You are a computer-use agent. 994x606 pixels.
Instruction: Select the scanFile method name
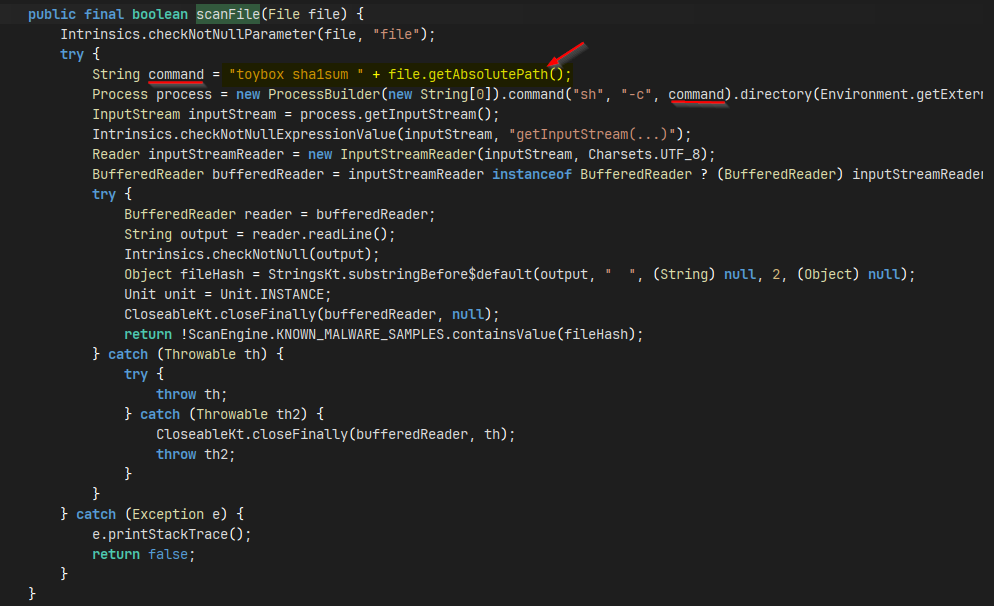[x=228, y=14]
